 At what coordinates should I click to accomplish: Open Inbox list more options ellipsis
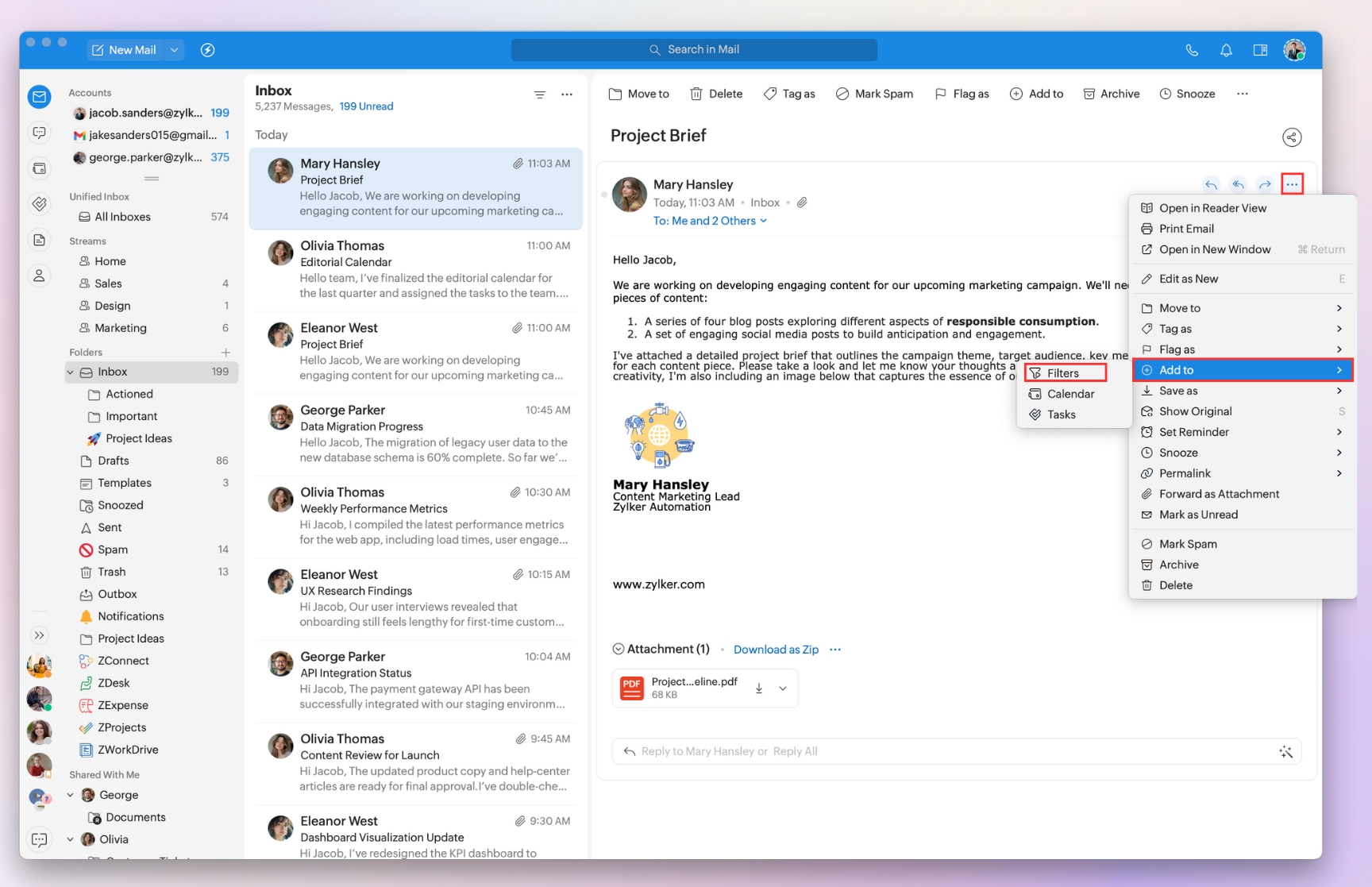point(567,94)
